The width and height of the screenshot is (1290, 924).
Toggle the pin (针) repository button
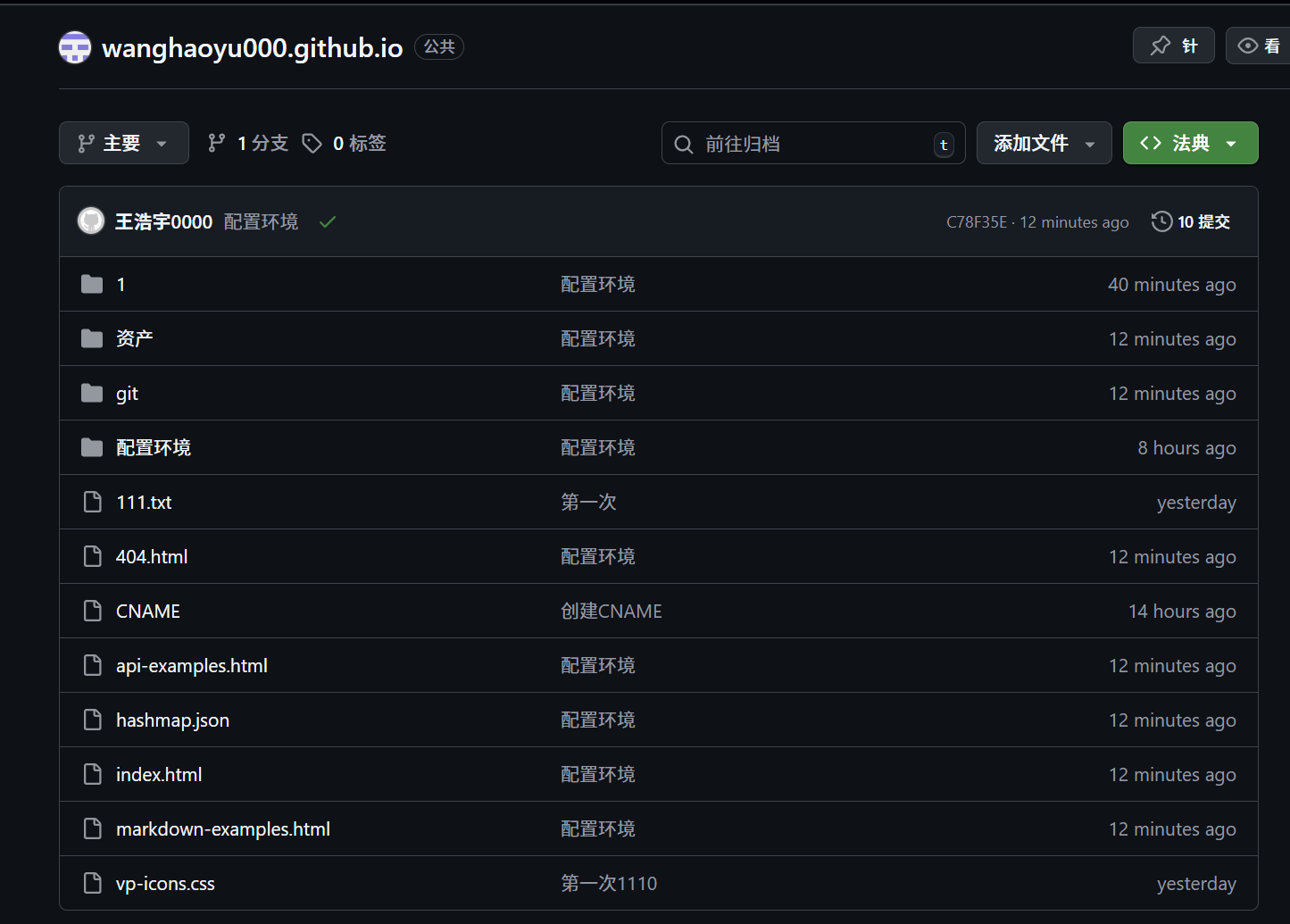(1173, 46)
